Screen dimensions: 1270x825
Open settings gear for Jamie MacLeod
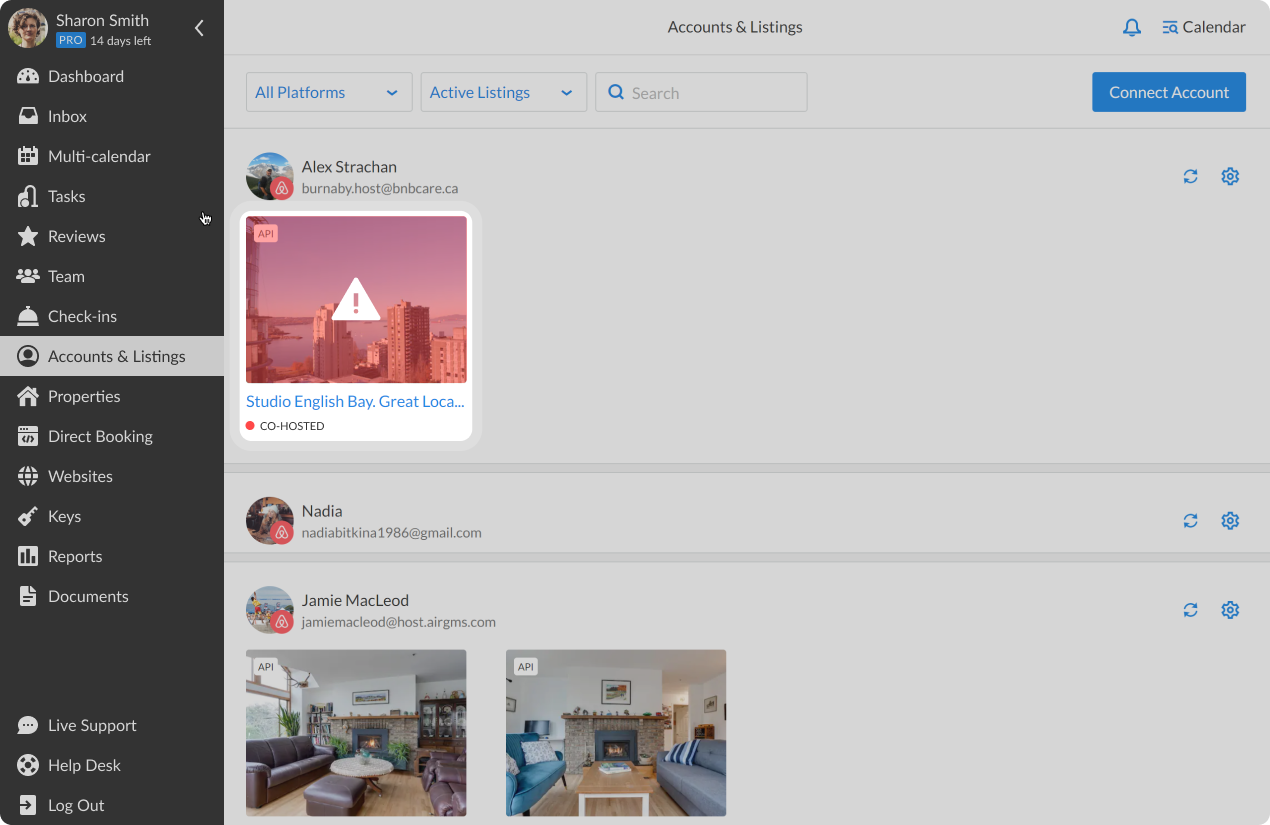[x=1230, y=610]
